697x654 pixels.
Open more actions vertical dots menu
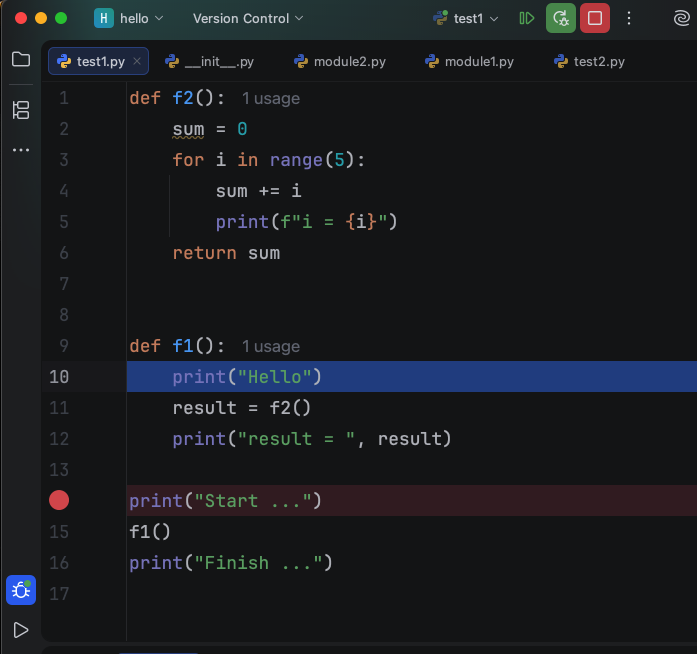coord(629,18)
